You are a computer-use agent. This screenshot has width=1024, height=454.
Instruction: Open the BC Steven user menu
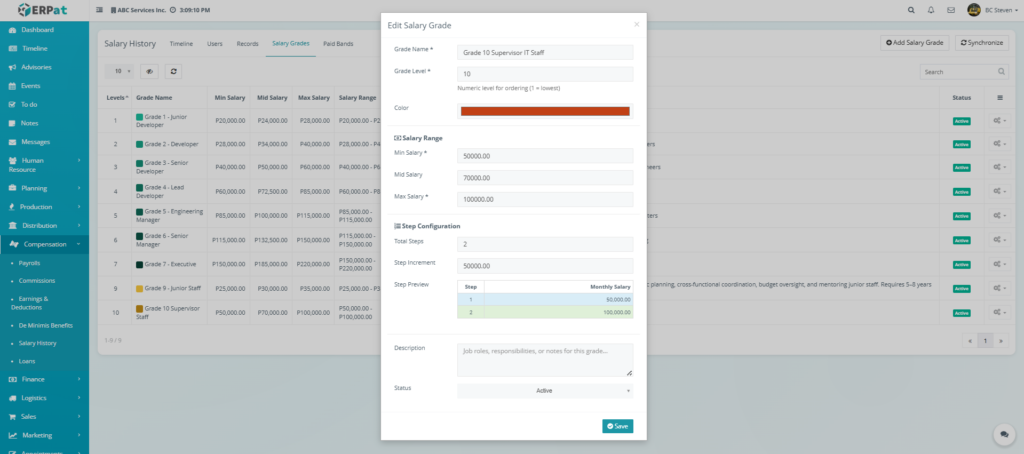tap(989, 10)
